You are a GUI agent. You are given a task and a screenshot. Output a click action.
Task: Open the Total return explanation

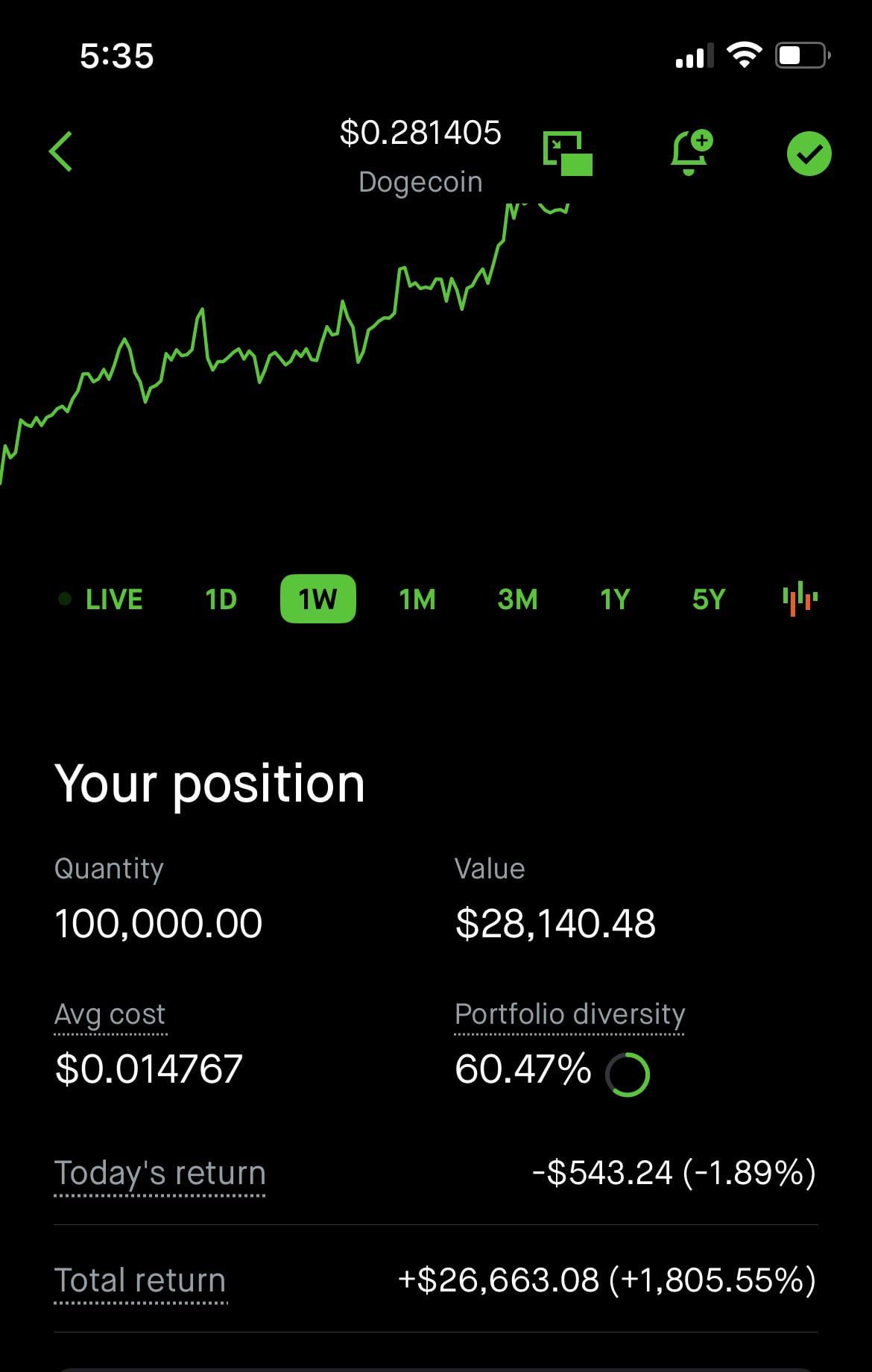click(140, 1282)
